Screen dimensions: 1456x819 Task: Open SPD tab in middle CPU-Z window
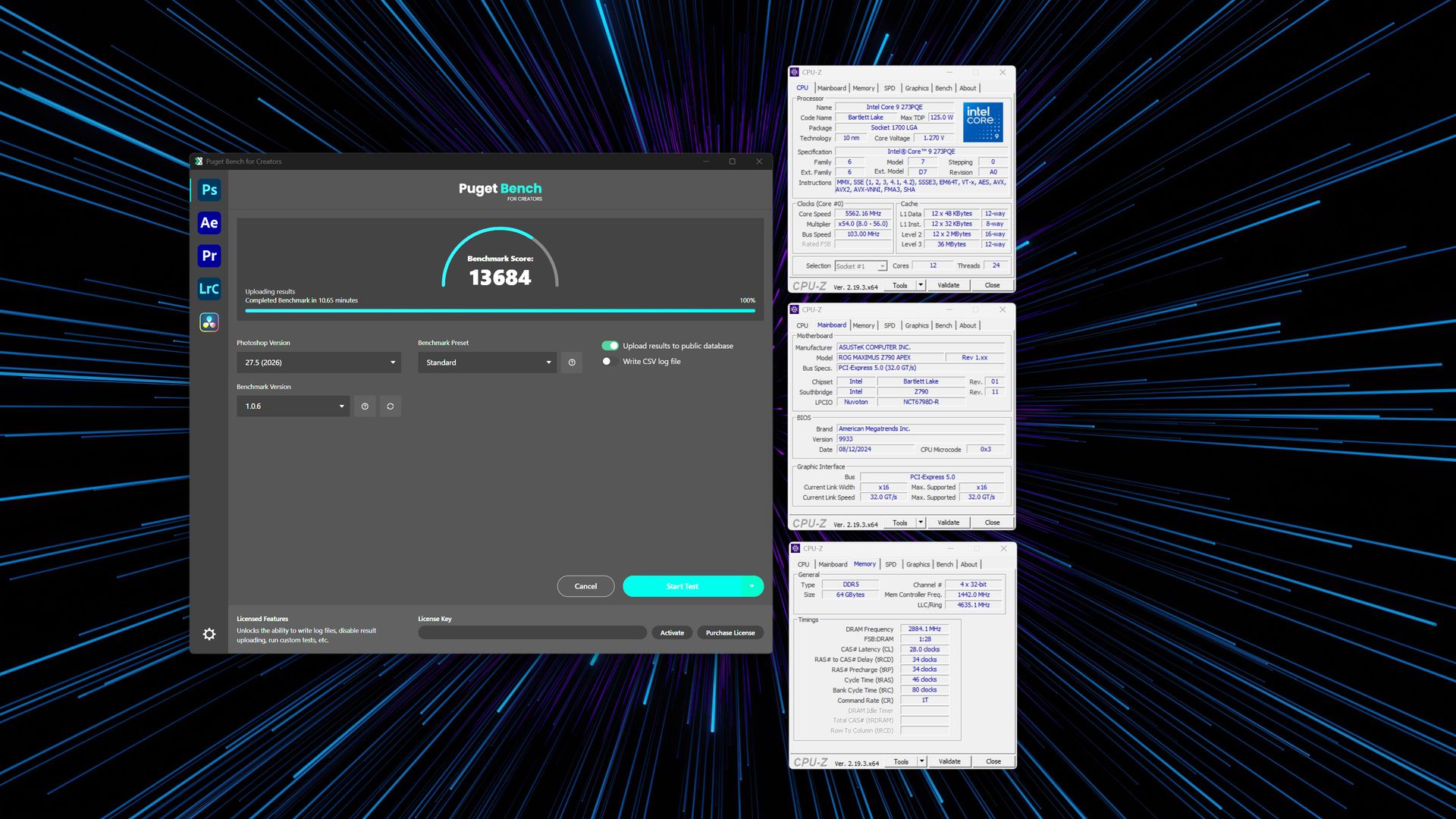click(889, 325)
